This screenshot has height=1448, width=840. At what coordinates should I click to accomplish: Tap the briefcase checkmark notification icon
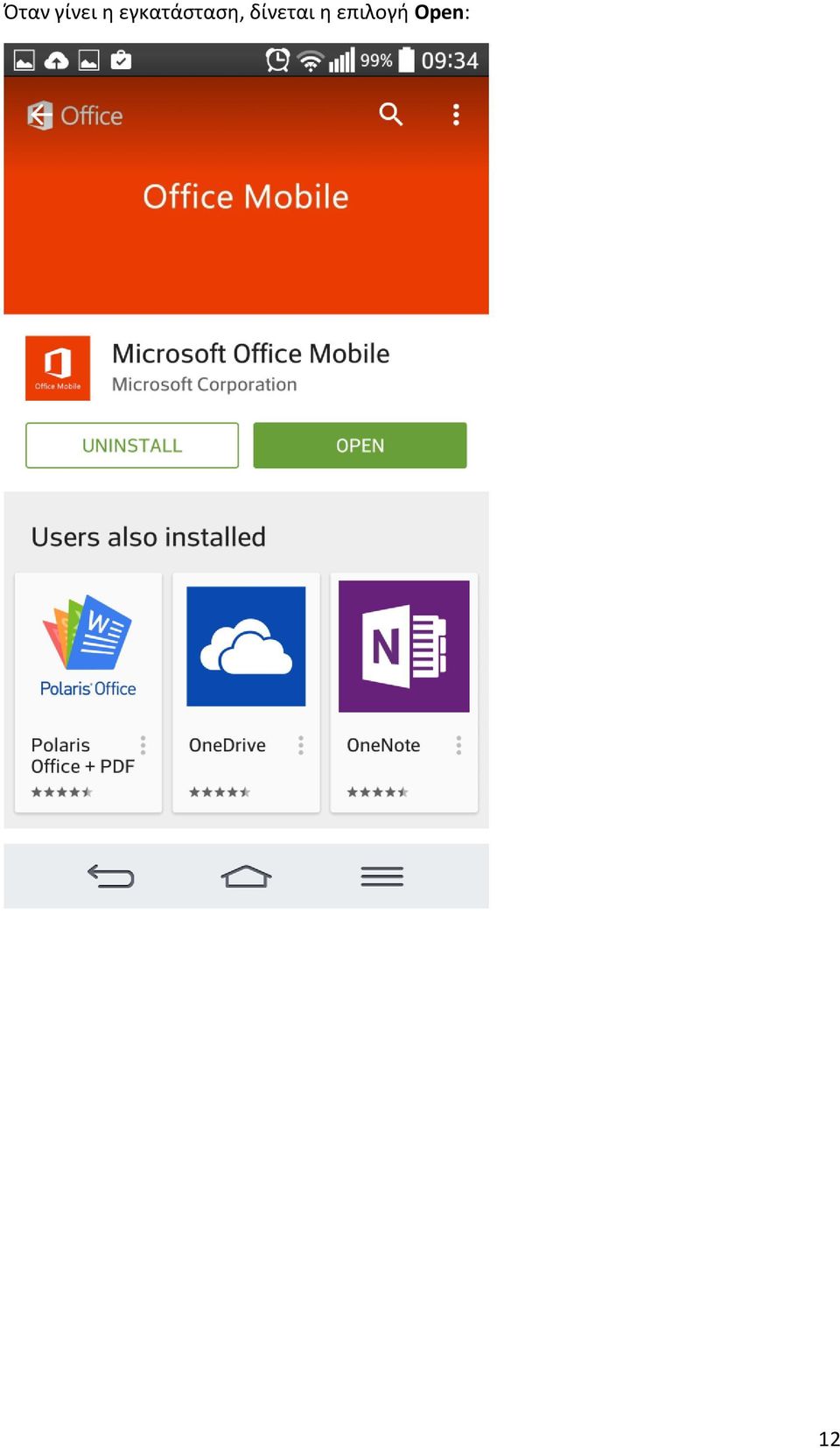[122, 60]
